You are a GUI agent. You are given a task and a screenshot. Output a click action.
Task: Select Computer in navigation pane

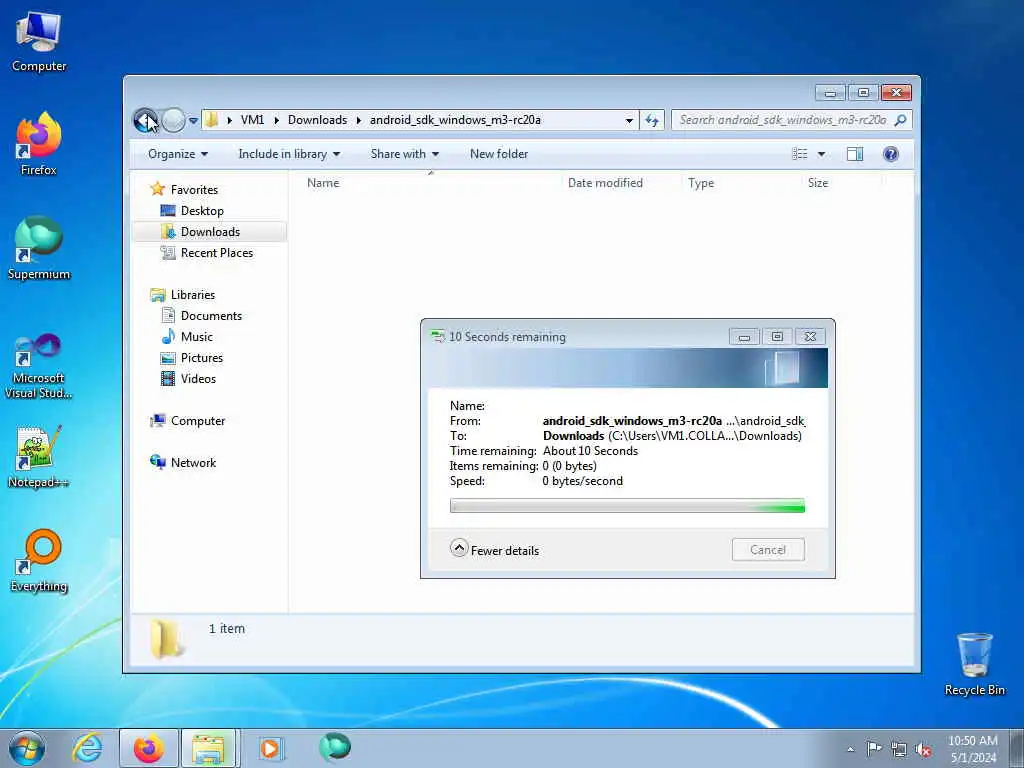pos(198,421)
